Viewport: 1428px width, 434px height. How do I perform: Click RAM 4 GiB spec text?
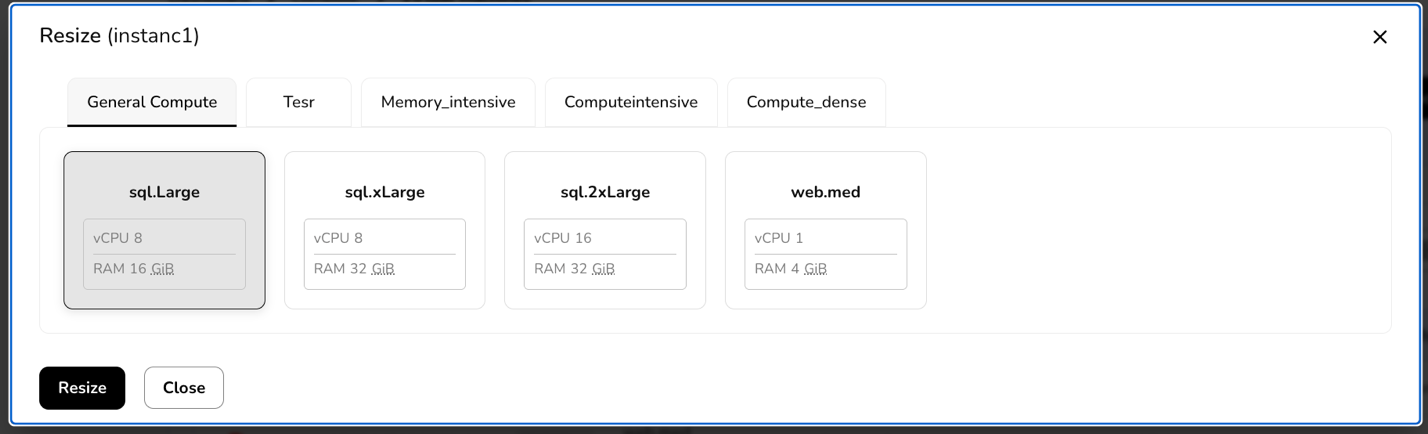[x=791, y=268]
